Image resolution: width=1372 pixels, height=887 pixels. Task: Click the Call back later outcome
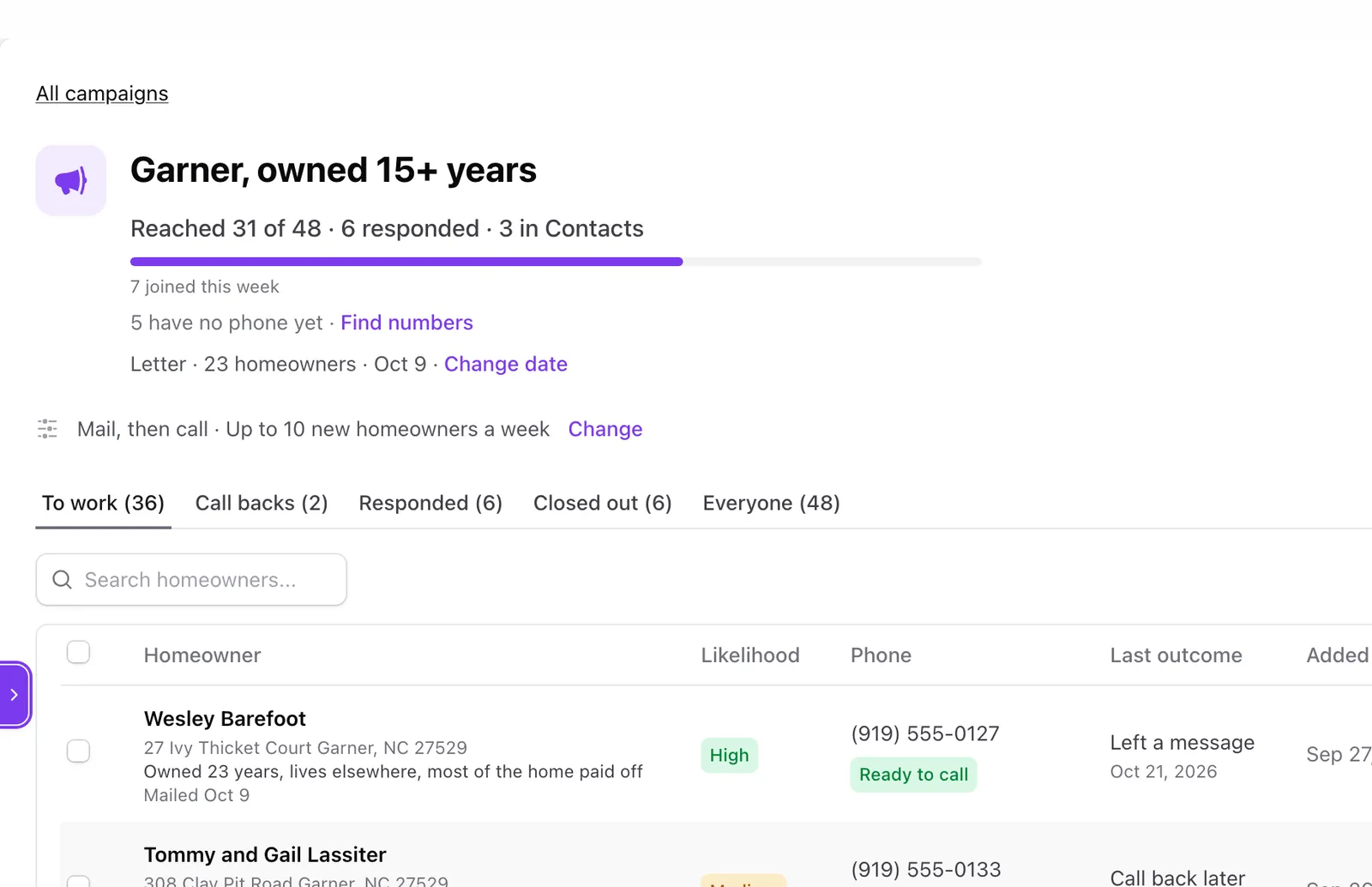(1177, 878)
